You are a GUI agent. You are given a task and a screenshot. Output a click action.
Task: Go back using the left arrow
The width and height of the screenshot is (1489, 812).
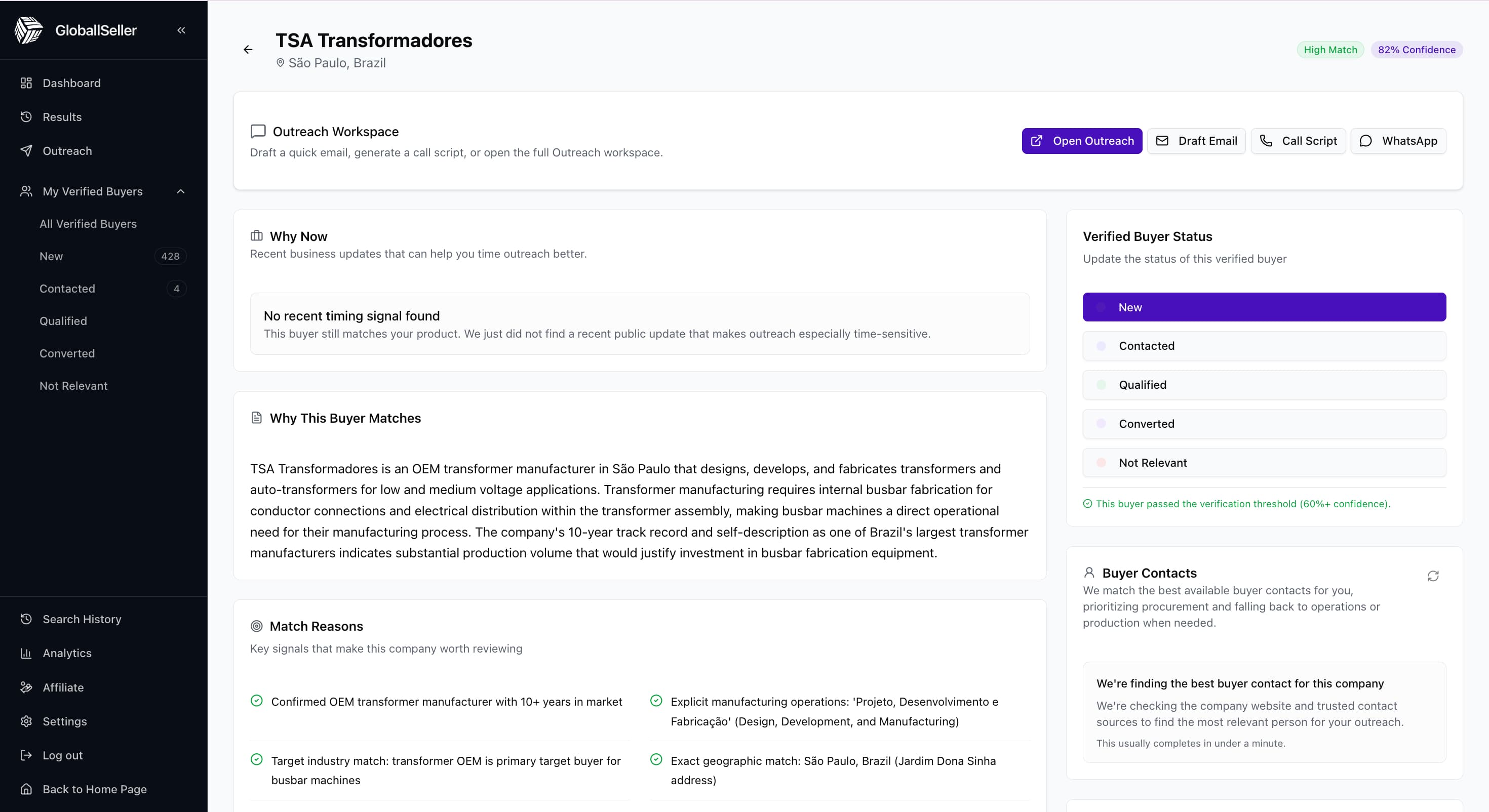pos(248,50)
